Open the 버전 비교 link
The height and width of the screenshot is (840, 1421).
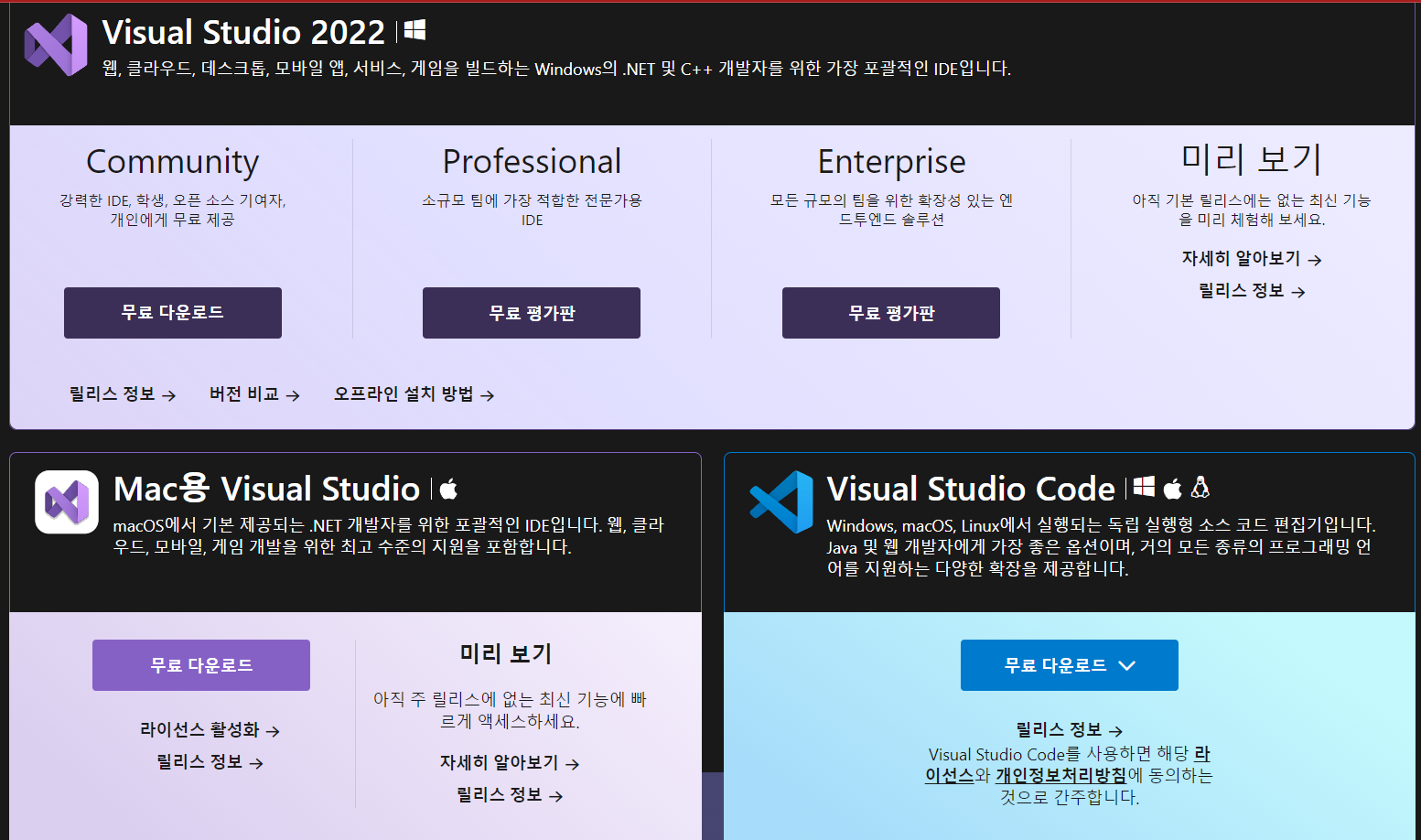254,394
